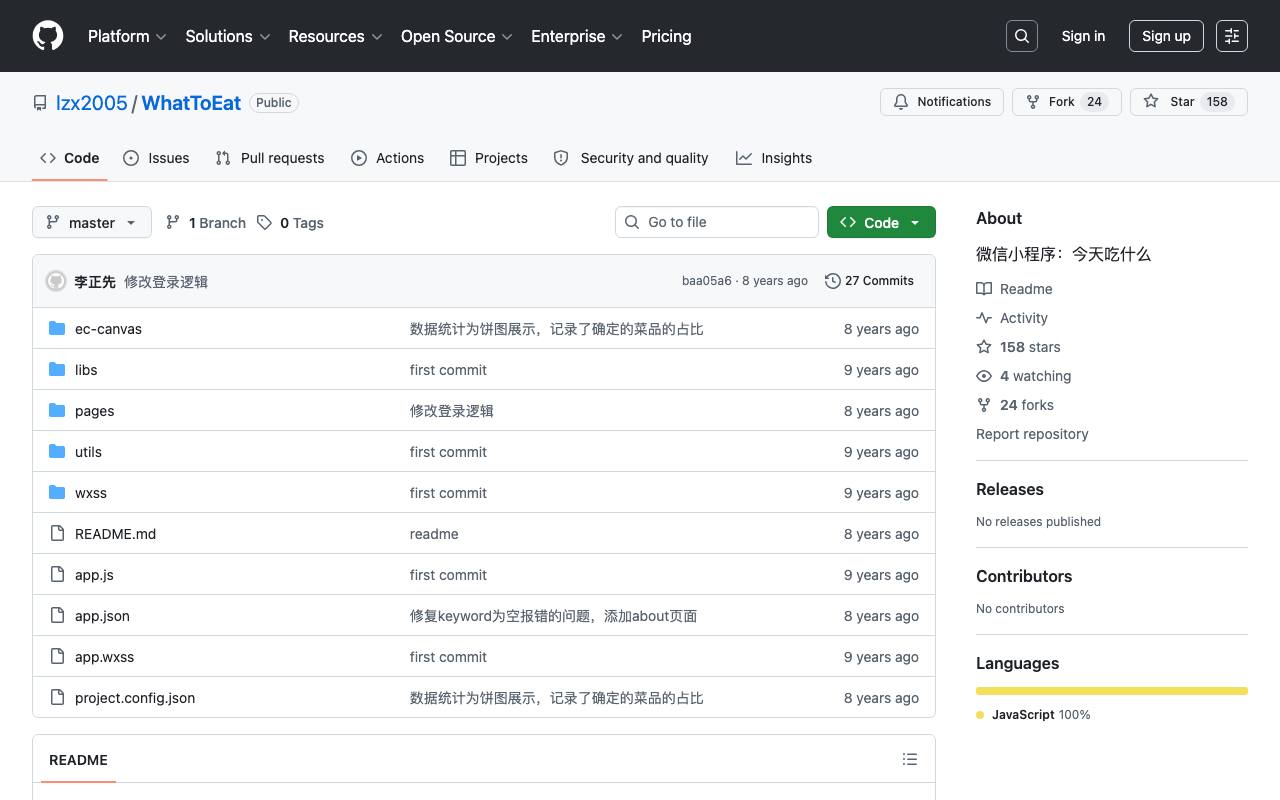The image size is (1280, 800).
Task: View the 1 Branch link
Action: [206, 223]
